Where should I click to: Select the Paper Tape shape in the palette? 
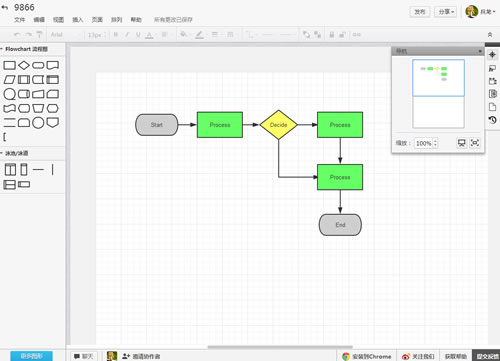pos(9,108)
